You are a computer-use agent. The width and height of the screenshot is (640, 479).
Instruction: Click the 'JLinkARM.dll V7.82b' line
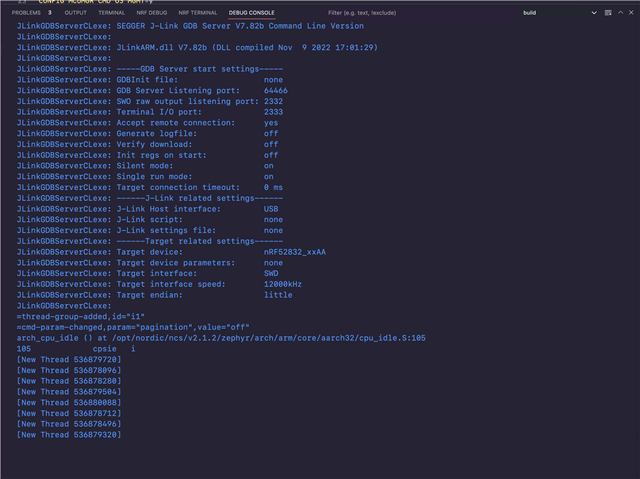point(197,47)
